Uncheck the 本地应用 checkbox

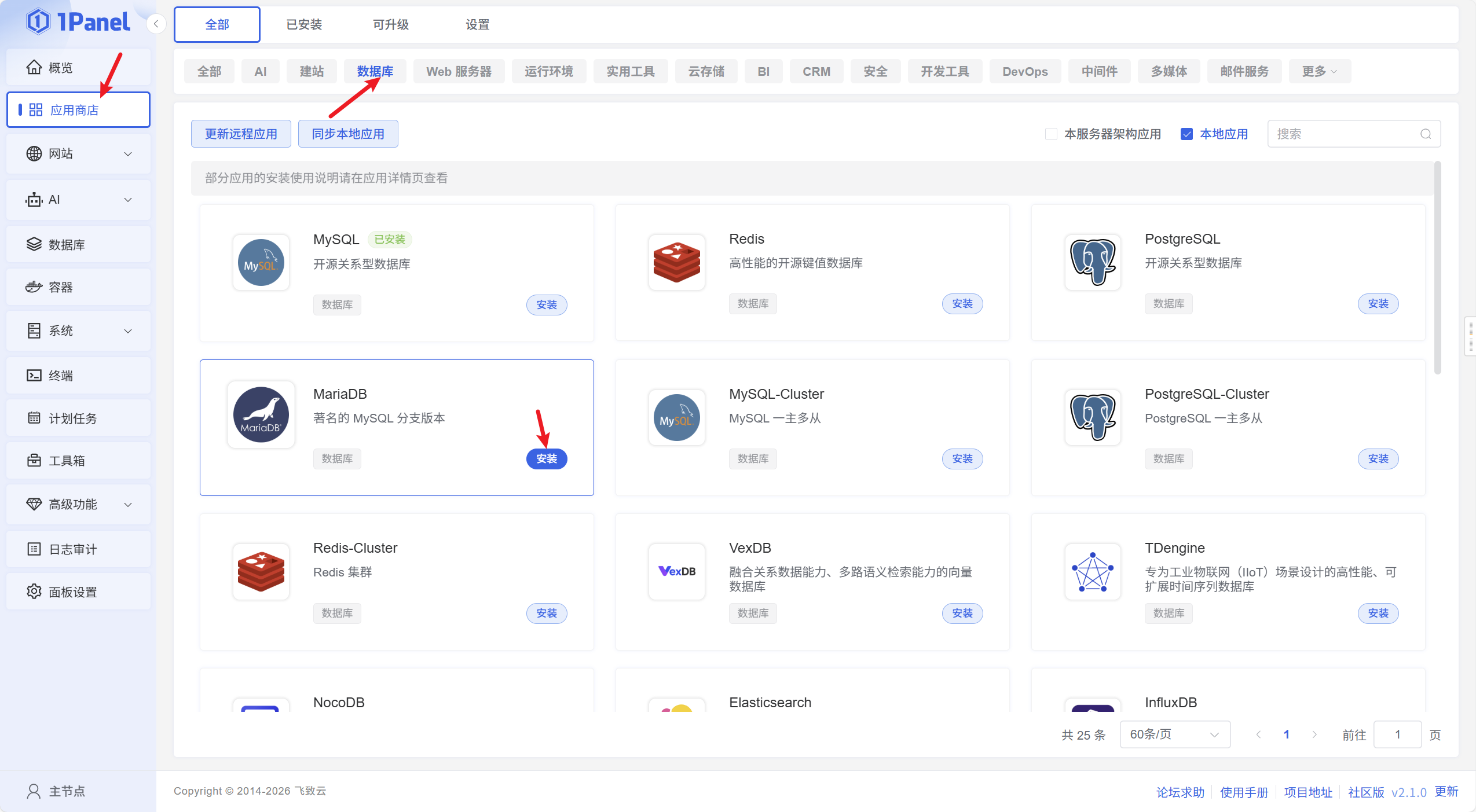tap(1186, 134)
